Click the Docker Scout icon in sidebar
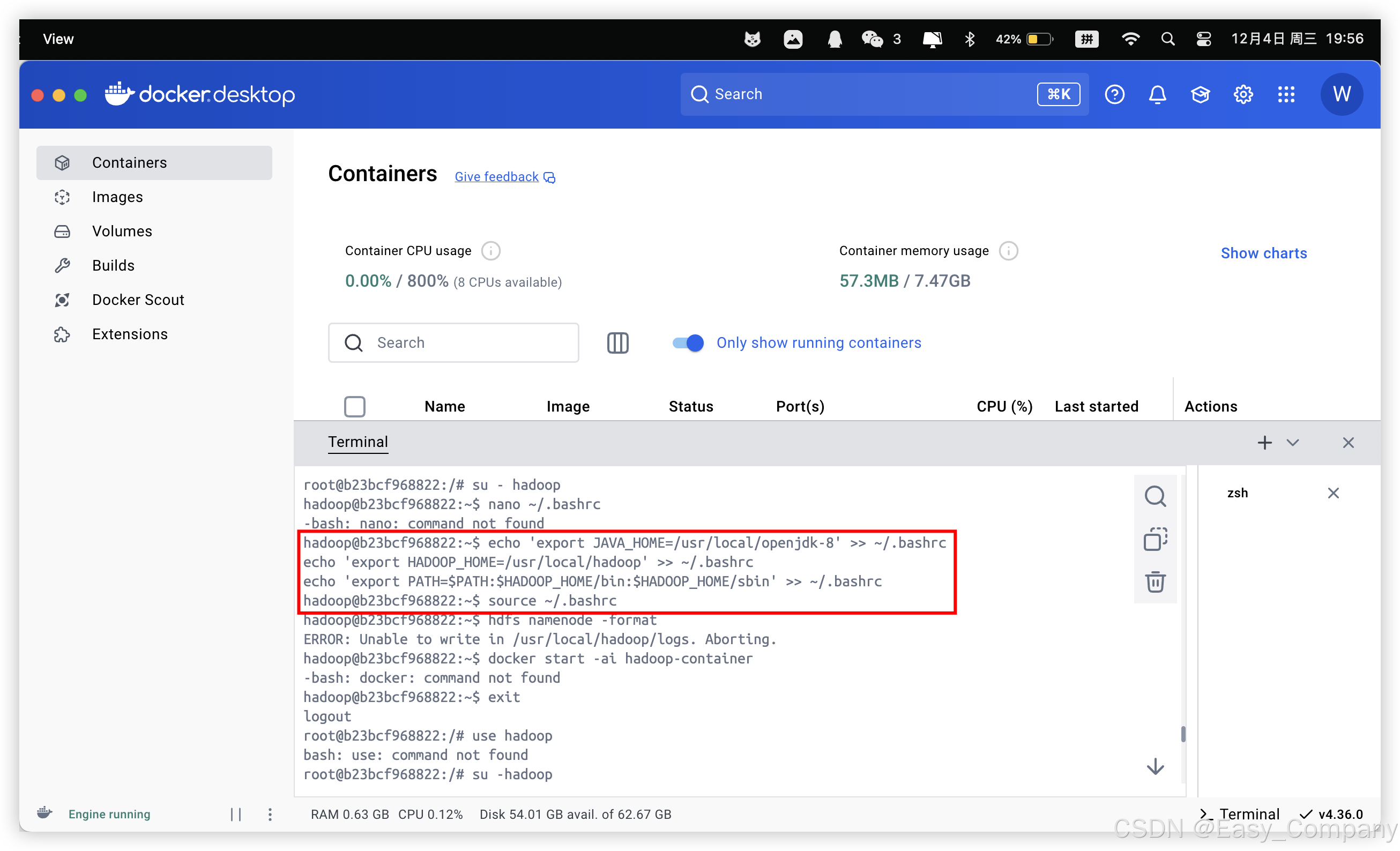This screenshot has height=851, width=1400. [x=62, y=300]
